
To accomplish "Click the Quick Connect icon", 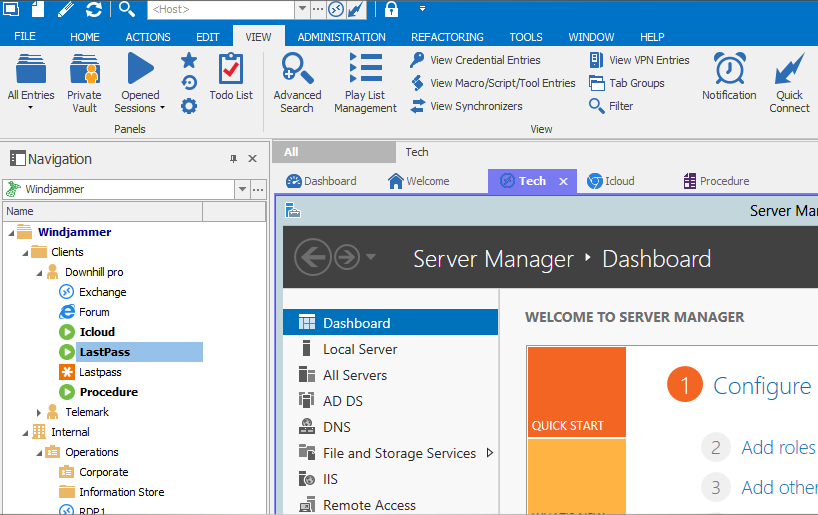I will [x=789, y=81].
